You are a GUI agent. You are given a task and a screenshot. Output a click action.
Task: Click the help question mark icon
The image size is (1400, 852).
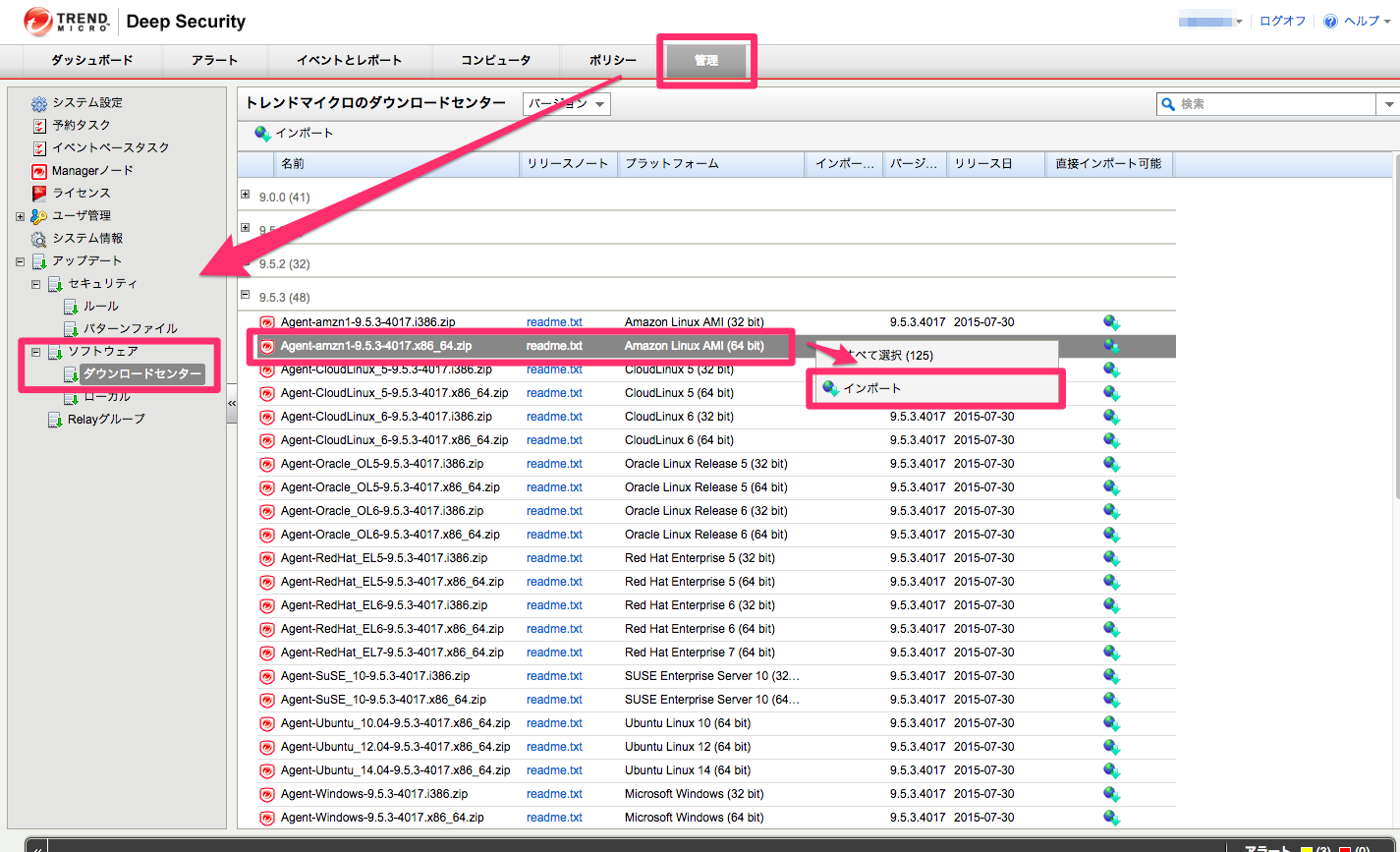coord(1329,21)
